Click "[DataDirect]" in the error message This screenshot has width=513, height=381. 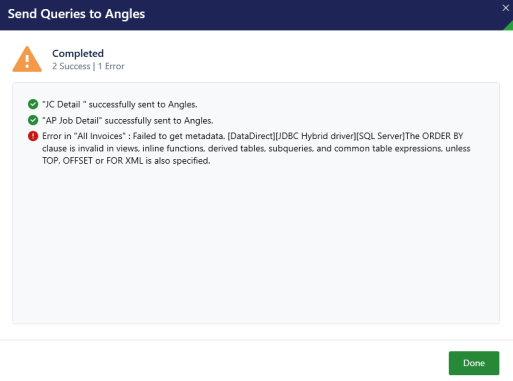251,136
